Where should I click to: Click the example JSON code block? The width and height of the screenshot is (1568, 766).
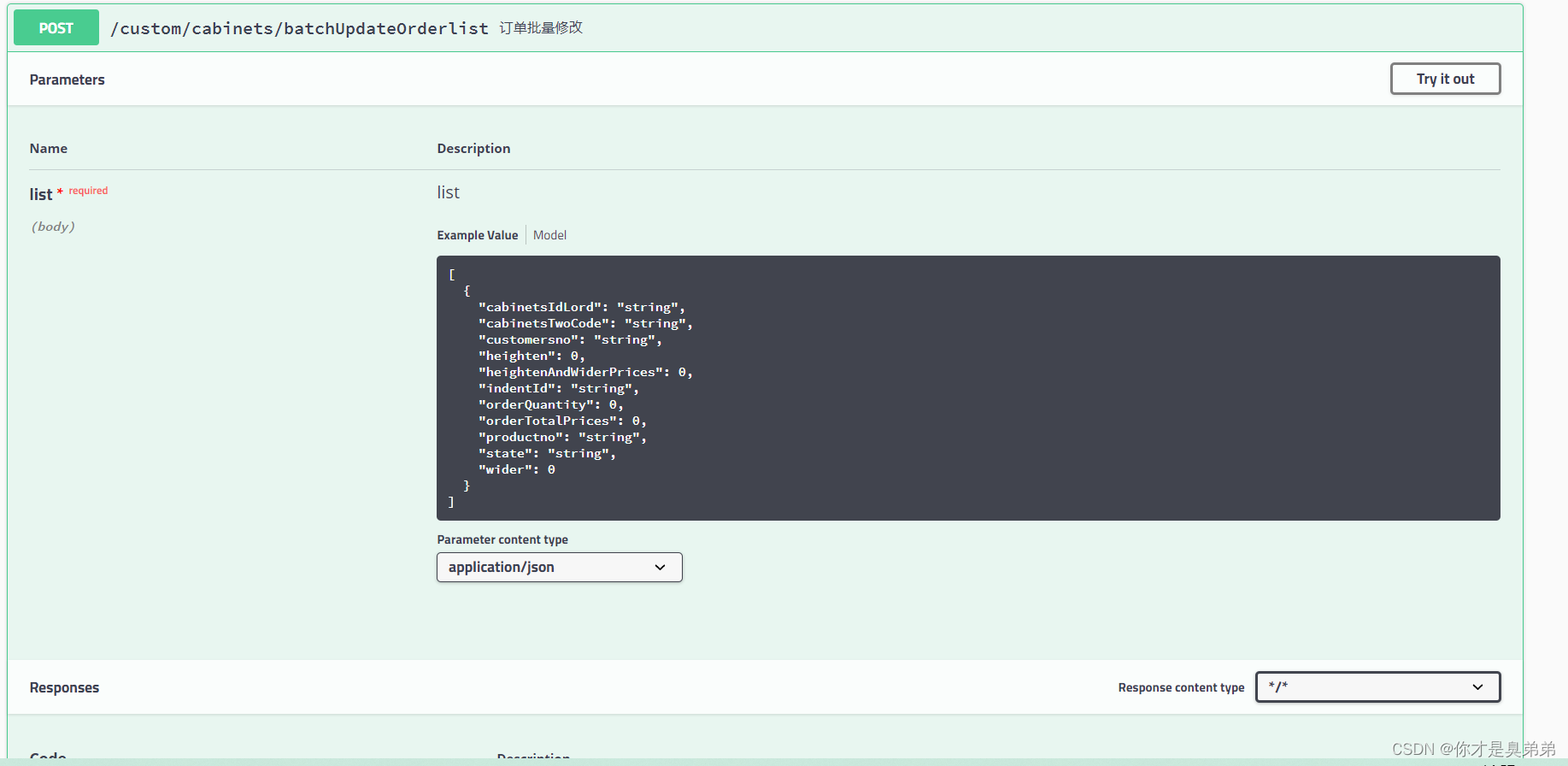pos(968,388)
